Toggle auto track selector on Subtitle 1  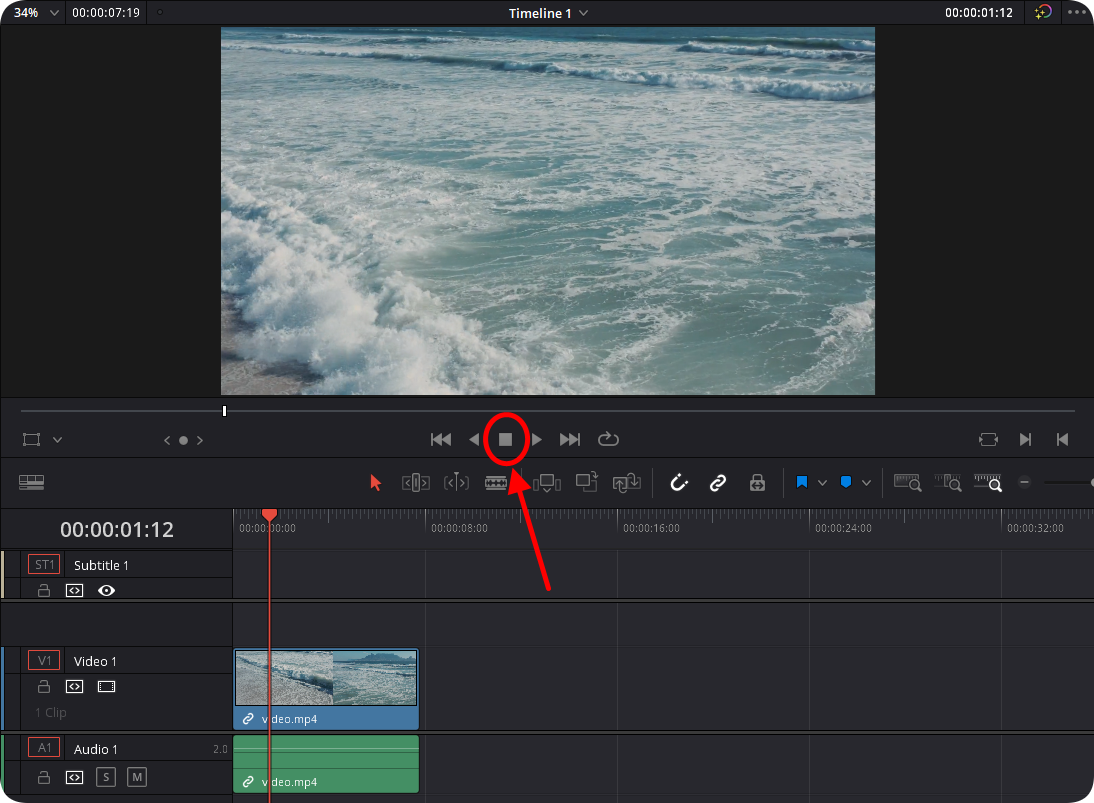pos(75,590)
